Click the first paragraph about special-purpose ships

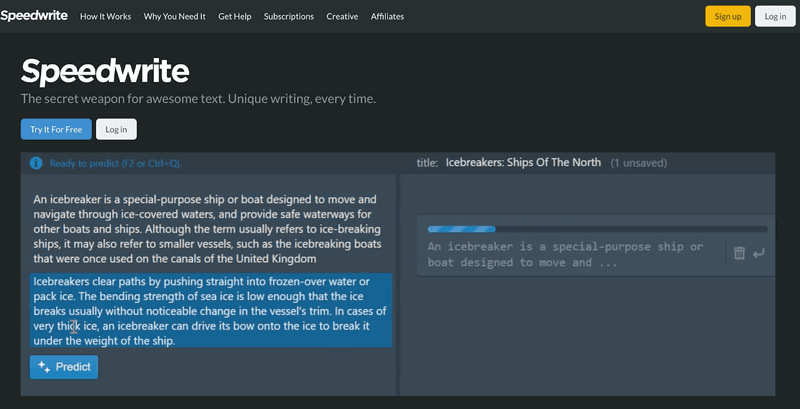pyautogui.click(x=205, y=229)
